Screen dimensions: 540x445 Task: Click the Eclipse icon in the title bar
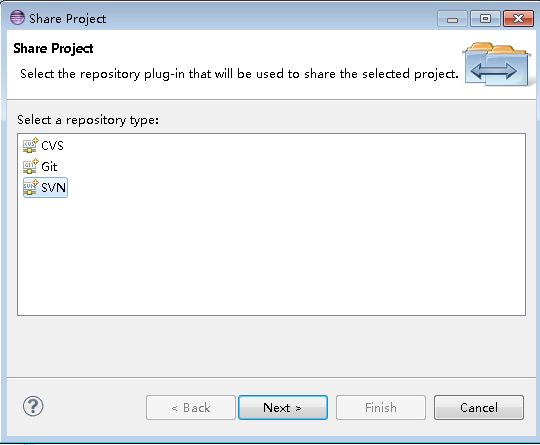click(x=17, y=18)
